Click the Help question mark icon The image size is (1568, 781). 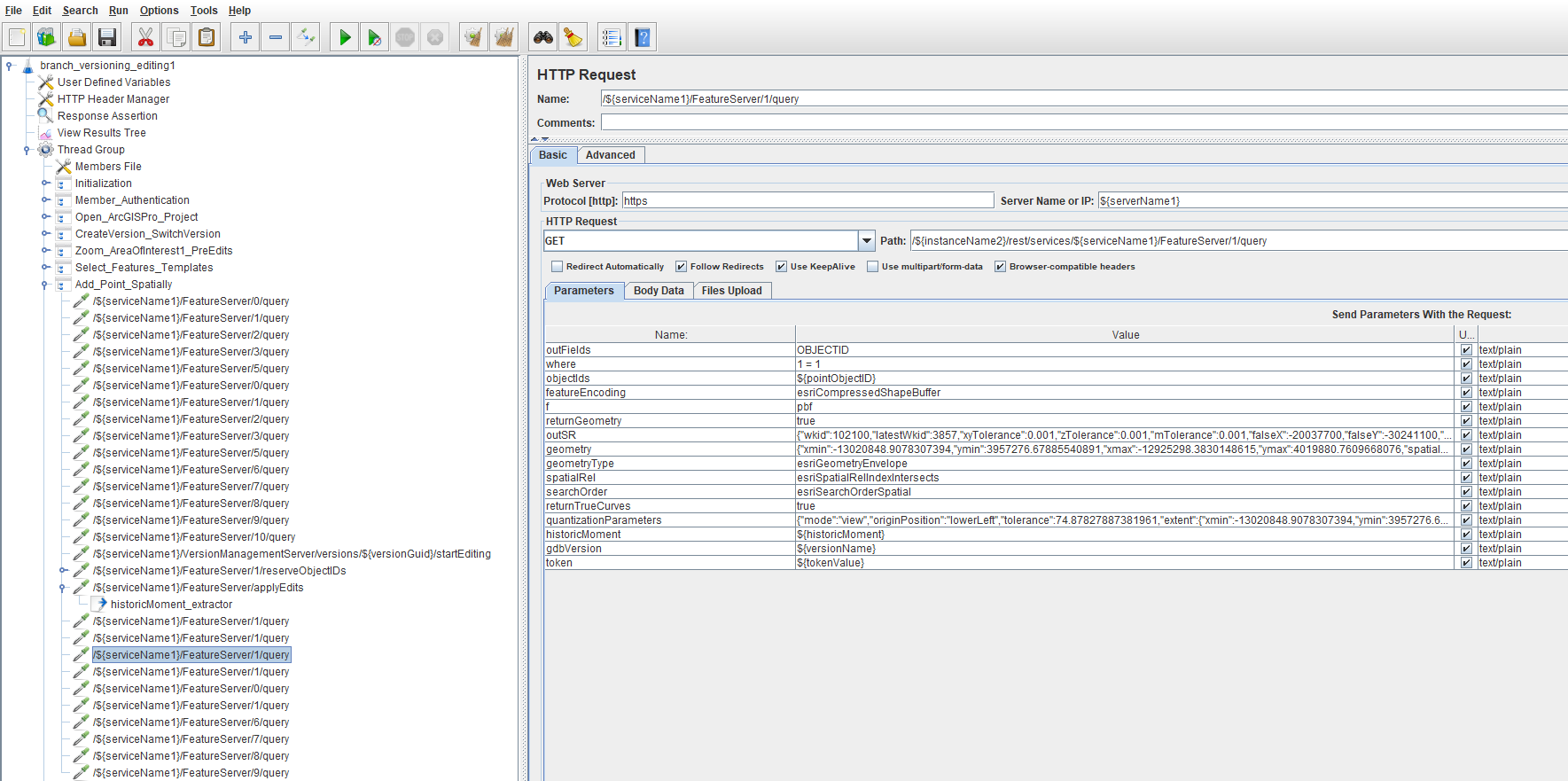pyautogui.click(x=643, y=37)
